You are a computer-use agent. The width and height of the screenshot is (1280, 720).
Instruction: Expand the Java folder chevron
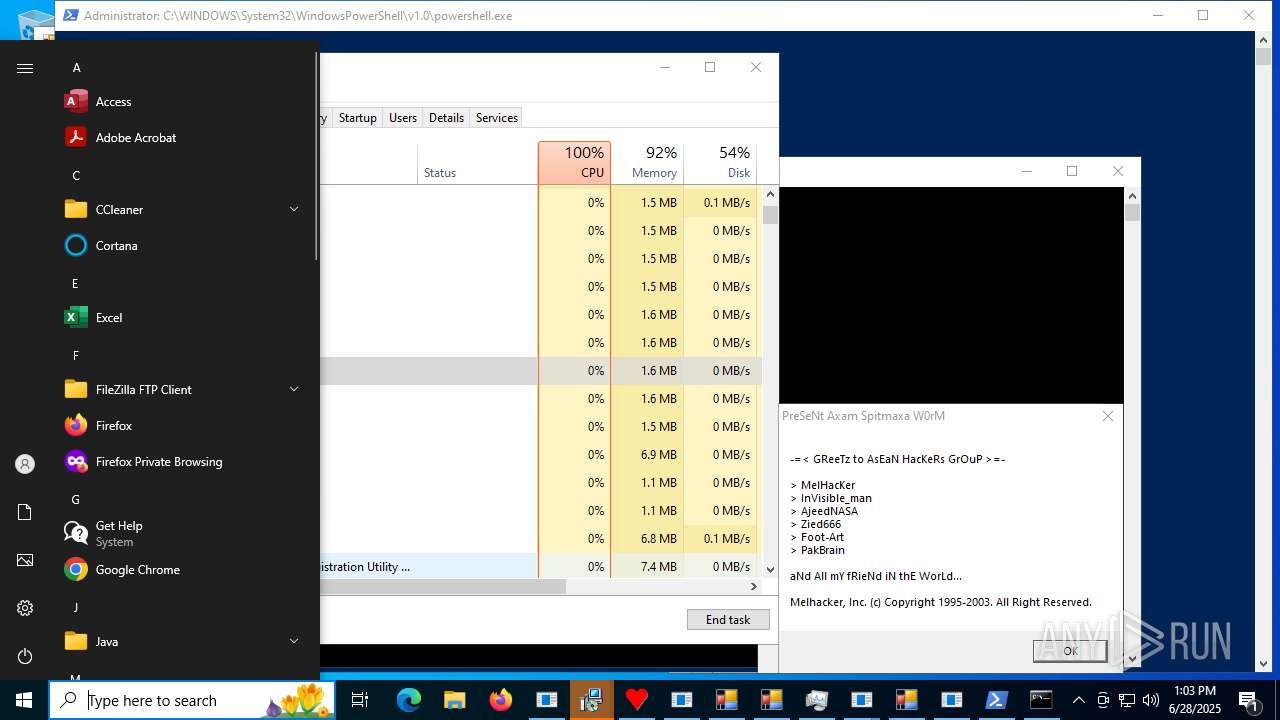(294, 641)
